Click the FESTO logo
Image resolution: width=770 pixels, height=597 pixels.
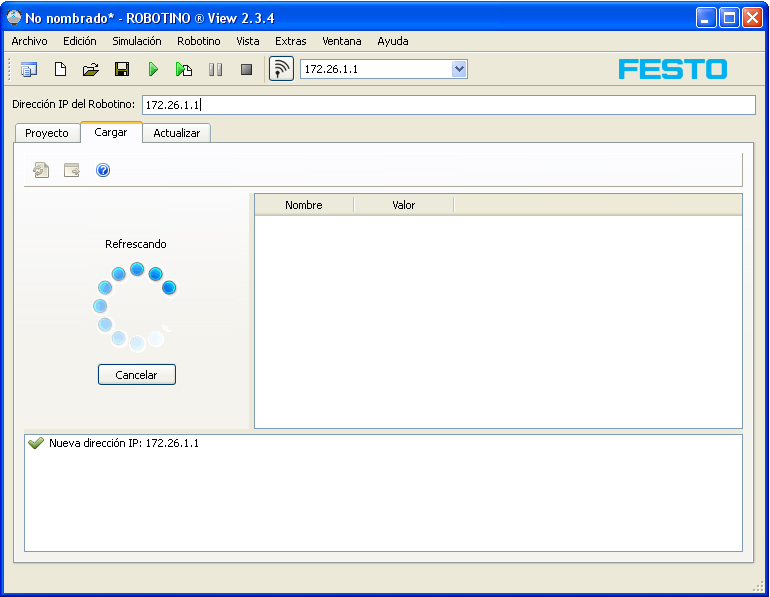point(673,69)
